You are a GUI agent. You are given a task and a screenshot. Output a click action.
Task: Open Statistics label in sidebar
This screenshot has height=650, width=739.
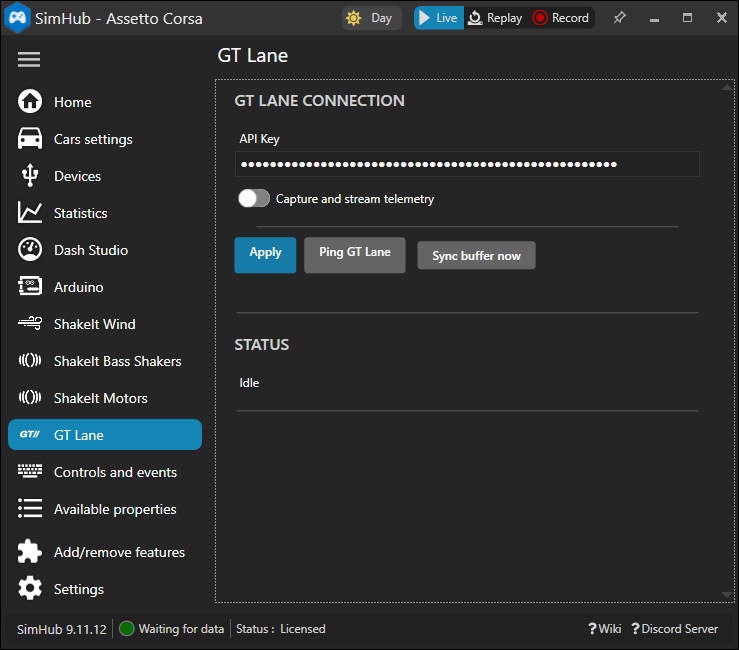pos(81,213)
